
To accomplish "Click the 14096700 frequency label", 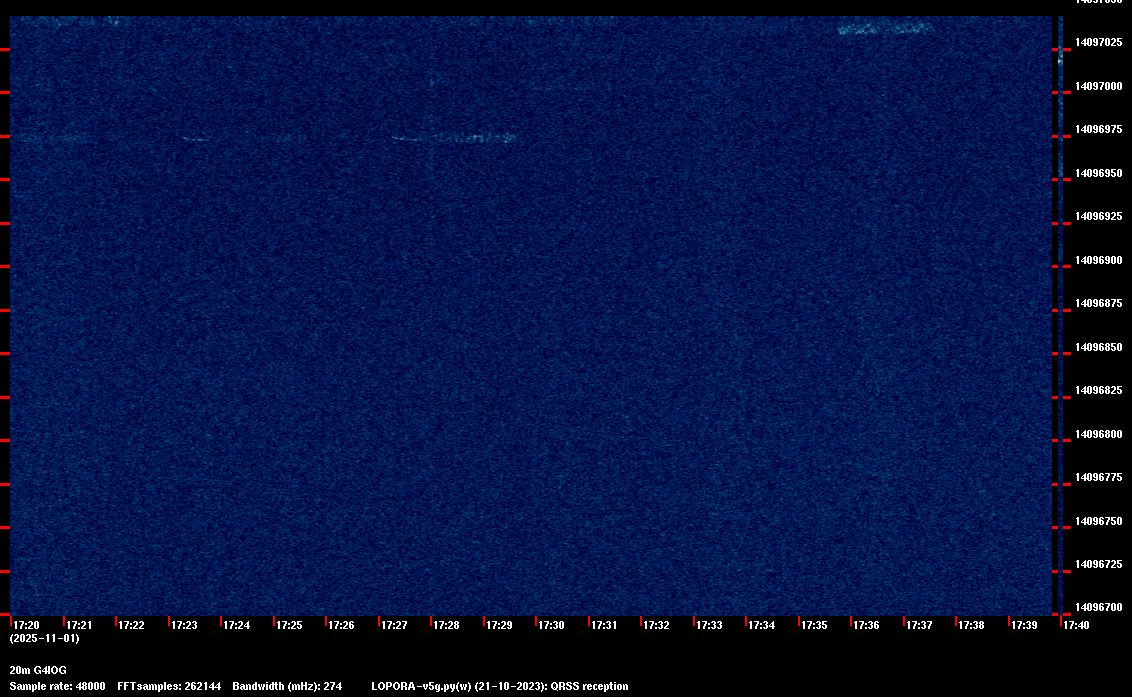I will point(1099,607).
